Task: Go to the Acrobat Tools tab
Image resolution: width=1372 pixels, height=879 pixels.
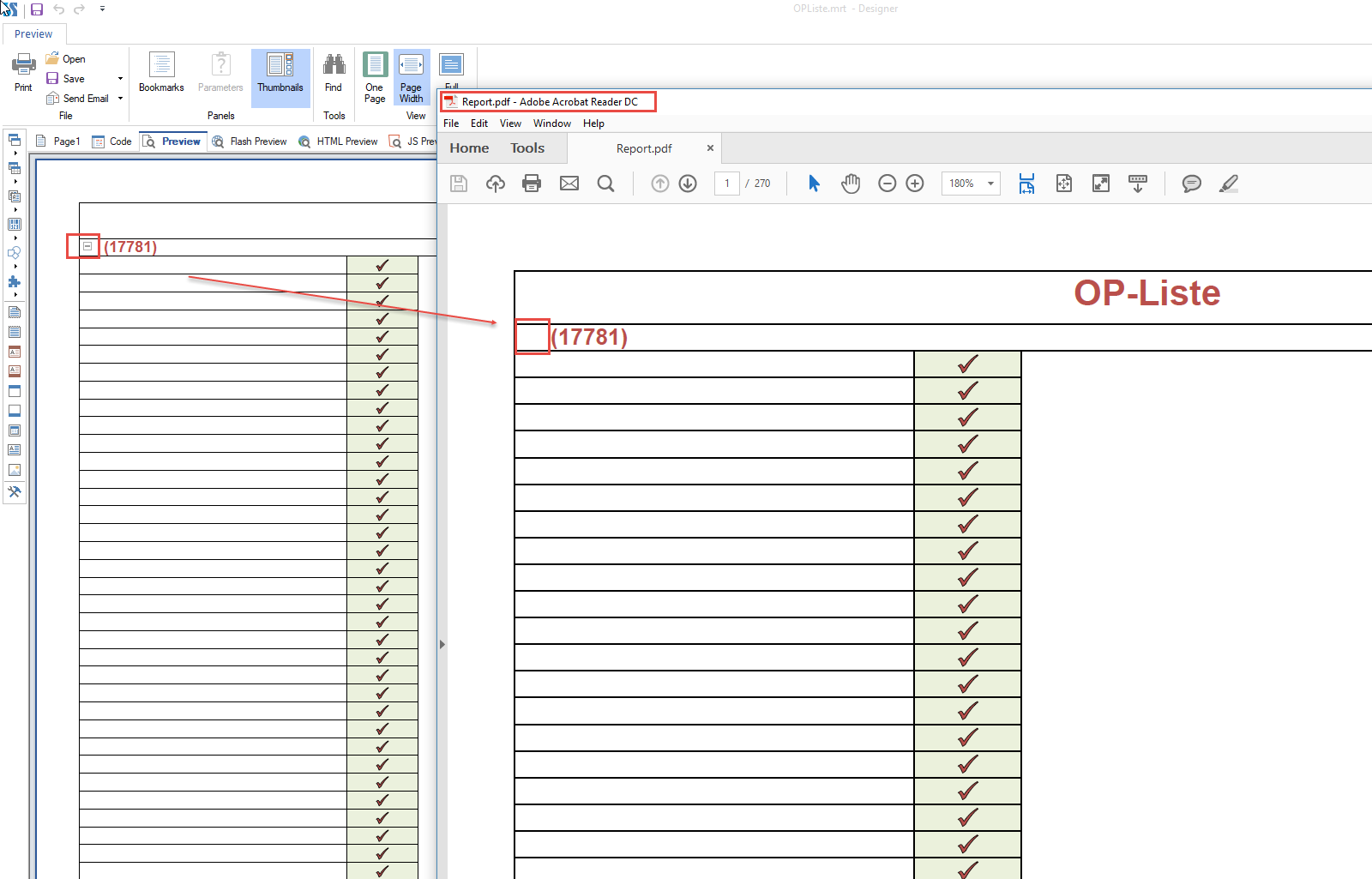Action: pos(527,148)
